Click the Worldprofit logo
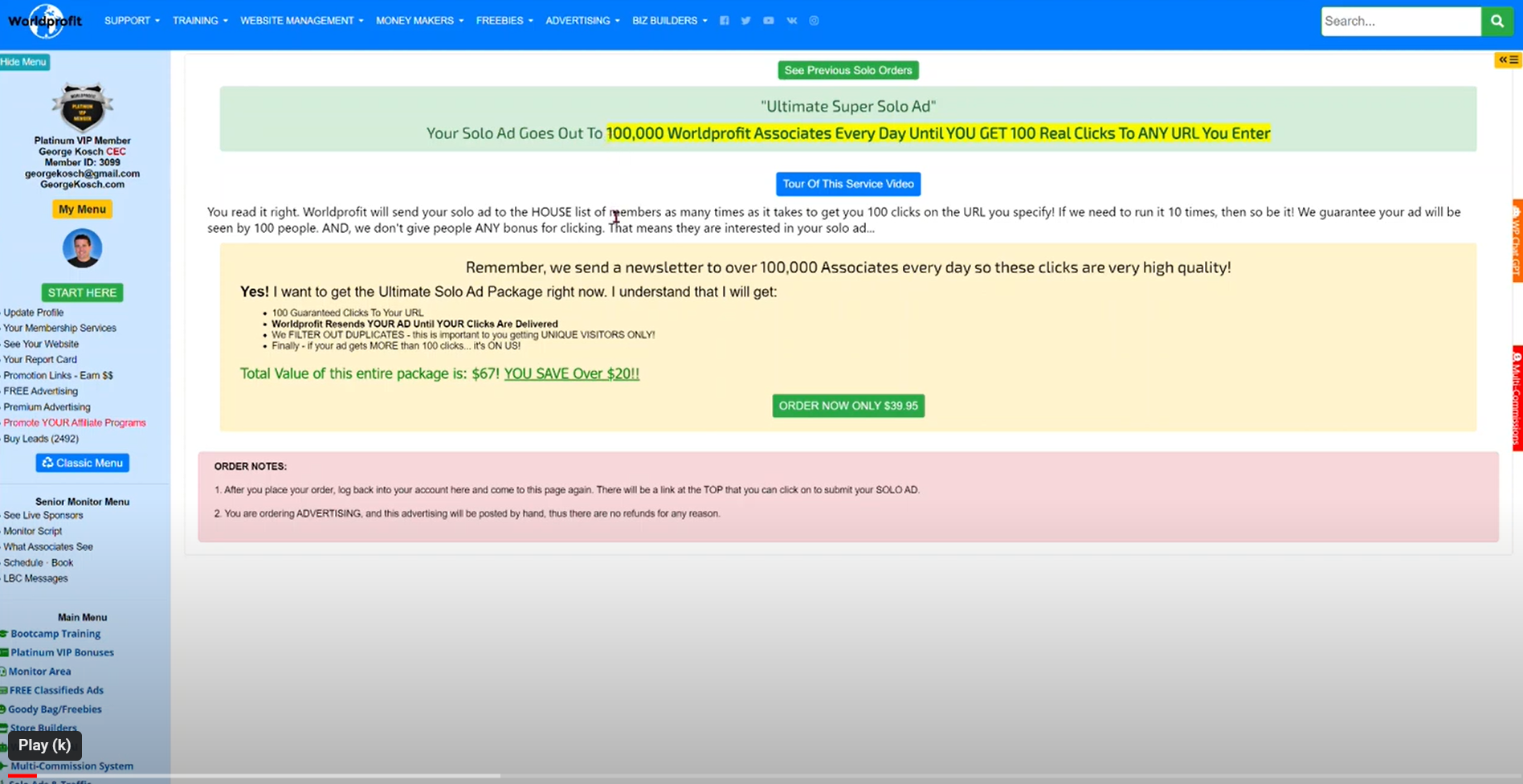The image size is (1523, 784). 45,21
